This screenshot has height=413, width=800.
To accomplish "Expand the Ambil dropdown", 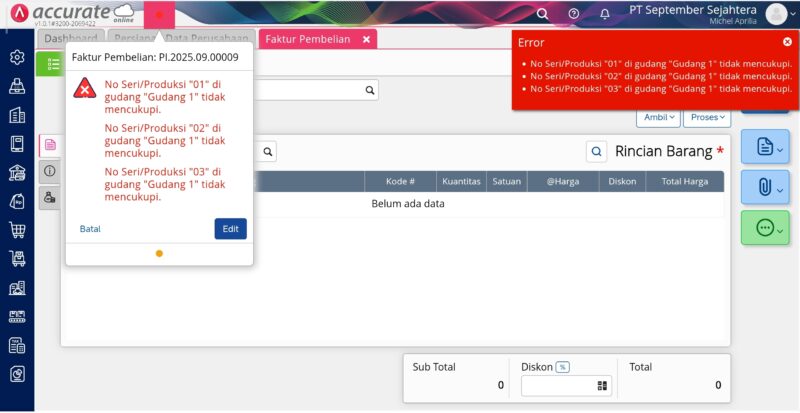I will coord(659,117).
